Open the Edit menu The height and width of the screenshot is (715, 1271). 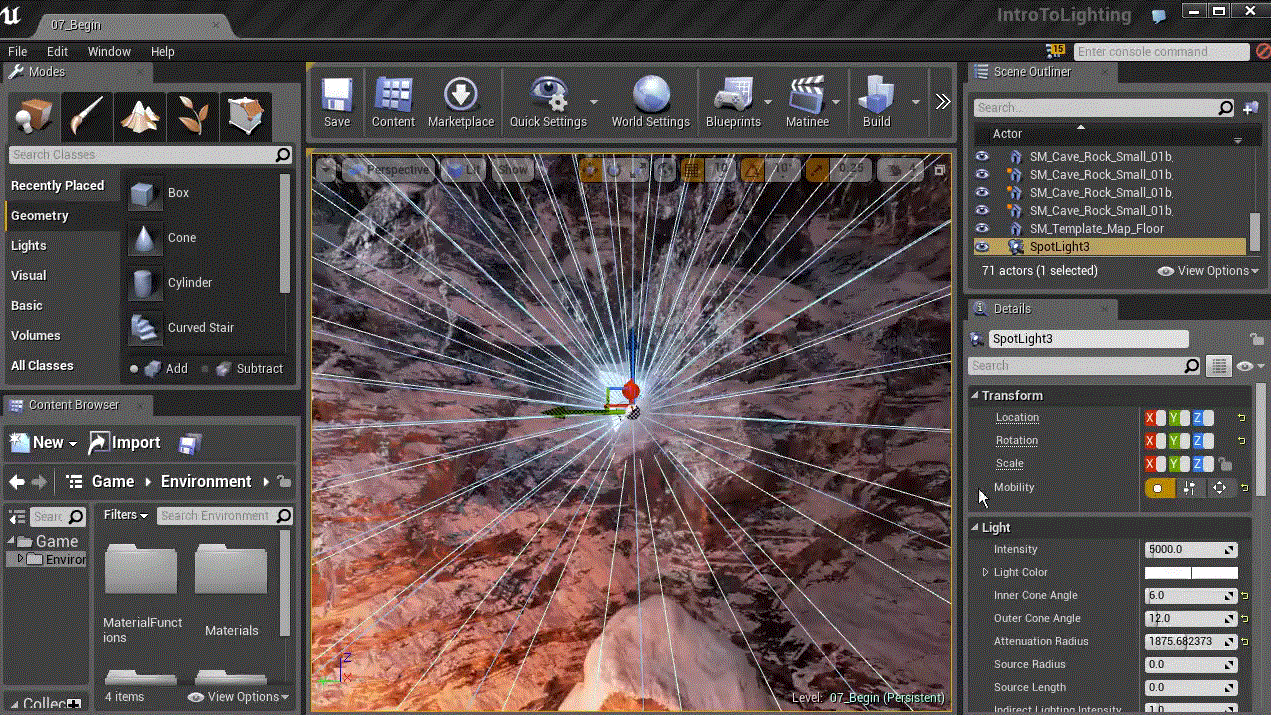coord(58,51)
